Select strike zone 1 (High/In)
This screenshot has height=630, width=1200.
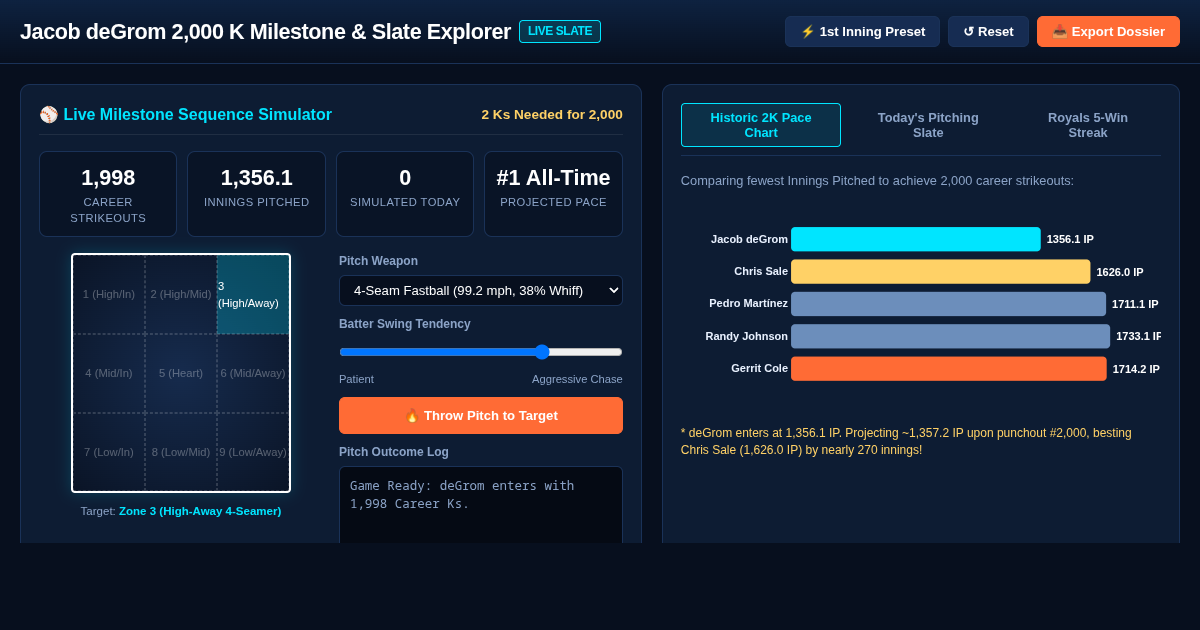pos(108,294)
